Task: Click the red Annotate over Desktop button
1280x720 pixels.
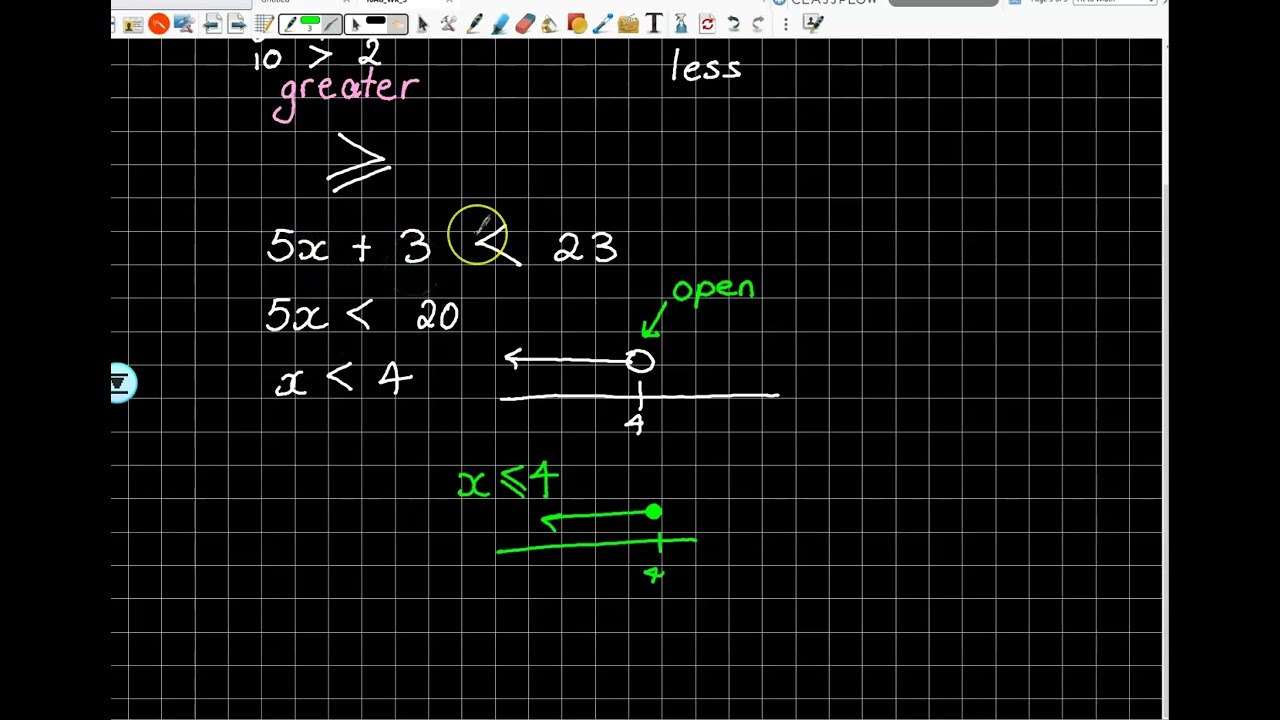Action: [x=159, y=24]
